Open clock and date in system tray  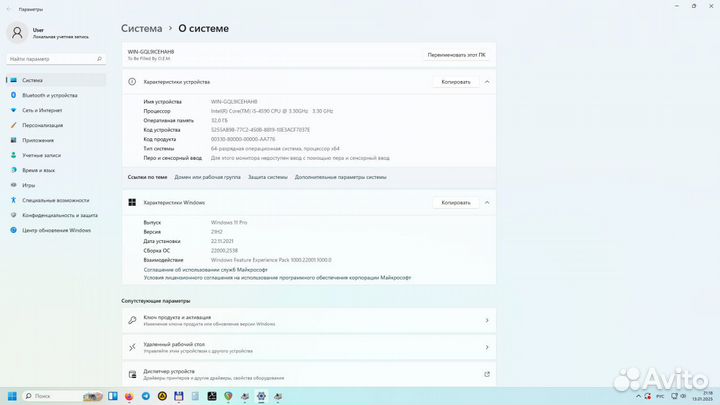pos(703,396)
